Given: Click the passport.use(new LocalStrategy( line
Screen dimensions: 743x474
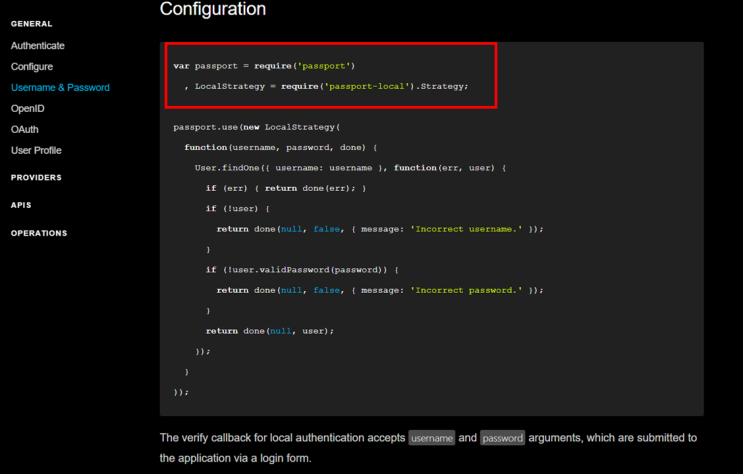Looking at the screenshot, I should (x=256, y=127).
